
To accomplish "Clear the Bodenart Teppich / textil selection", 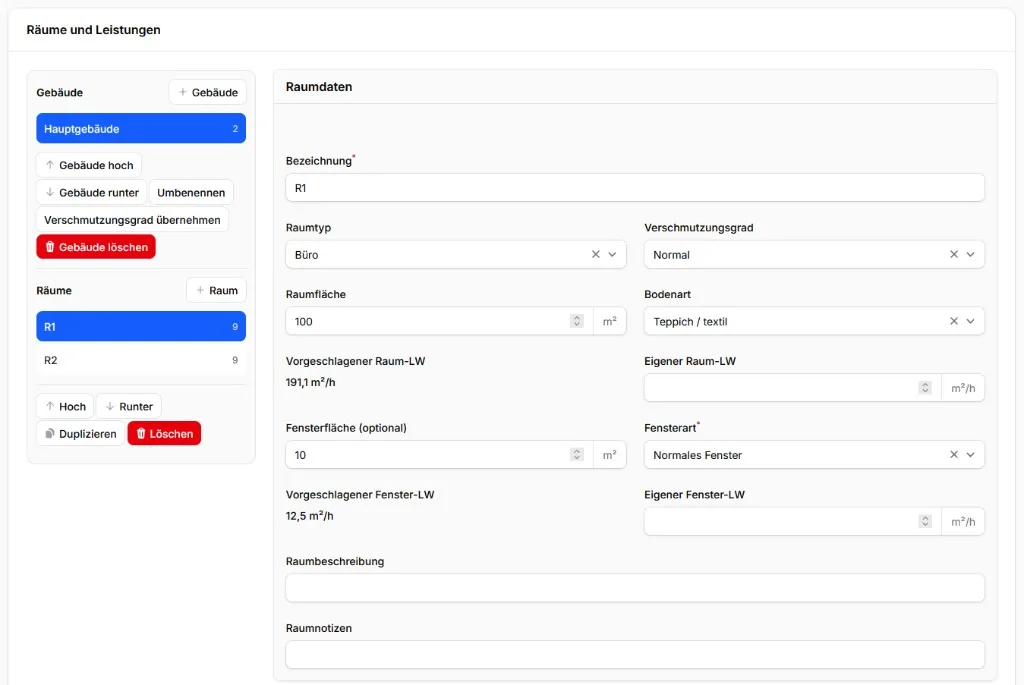I will pyautogui.click(x=953, y=321).
